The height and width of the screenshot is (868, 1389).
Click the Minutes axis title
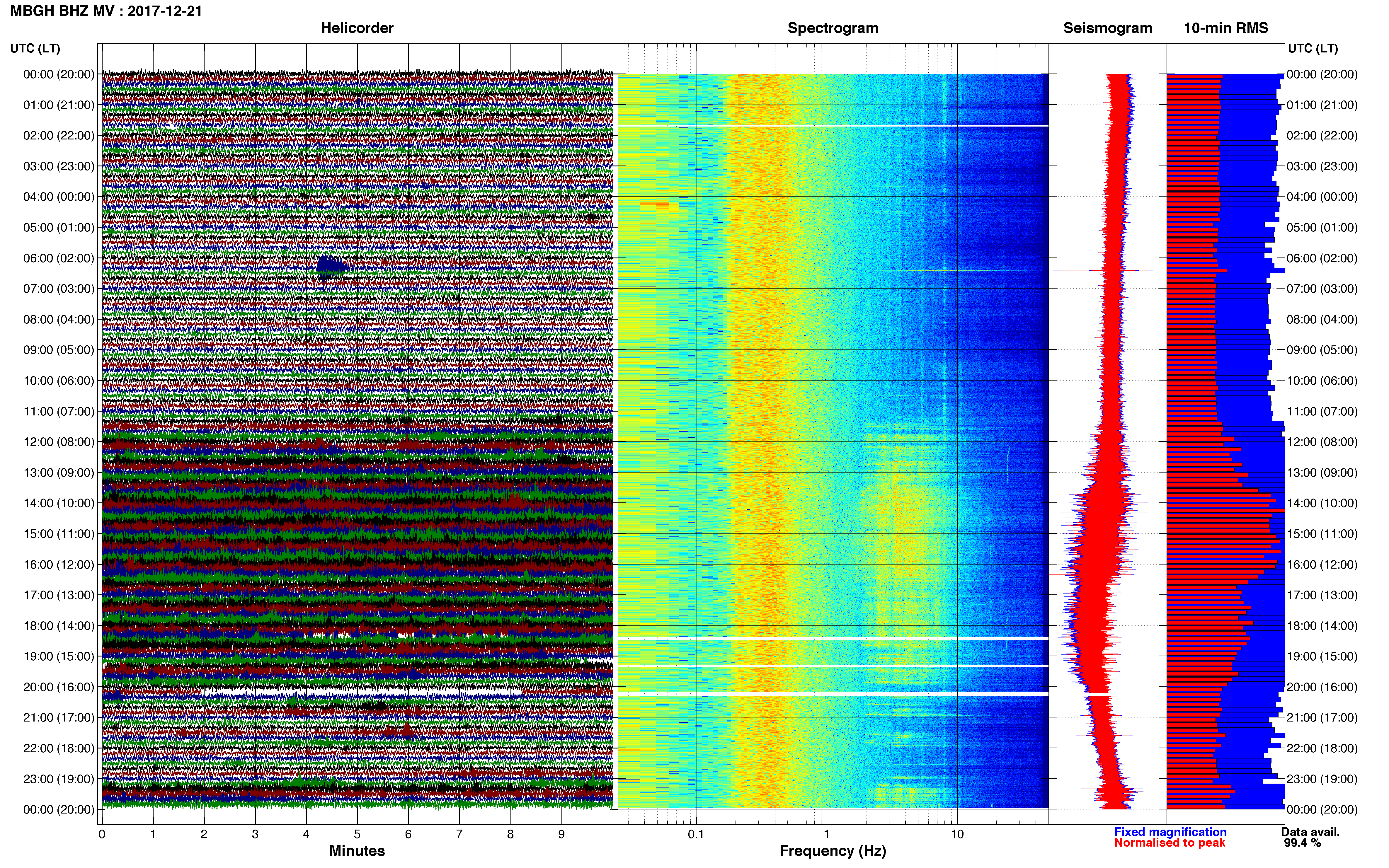click(x=357, y=851)
